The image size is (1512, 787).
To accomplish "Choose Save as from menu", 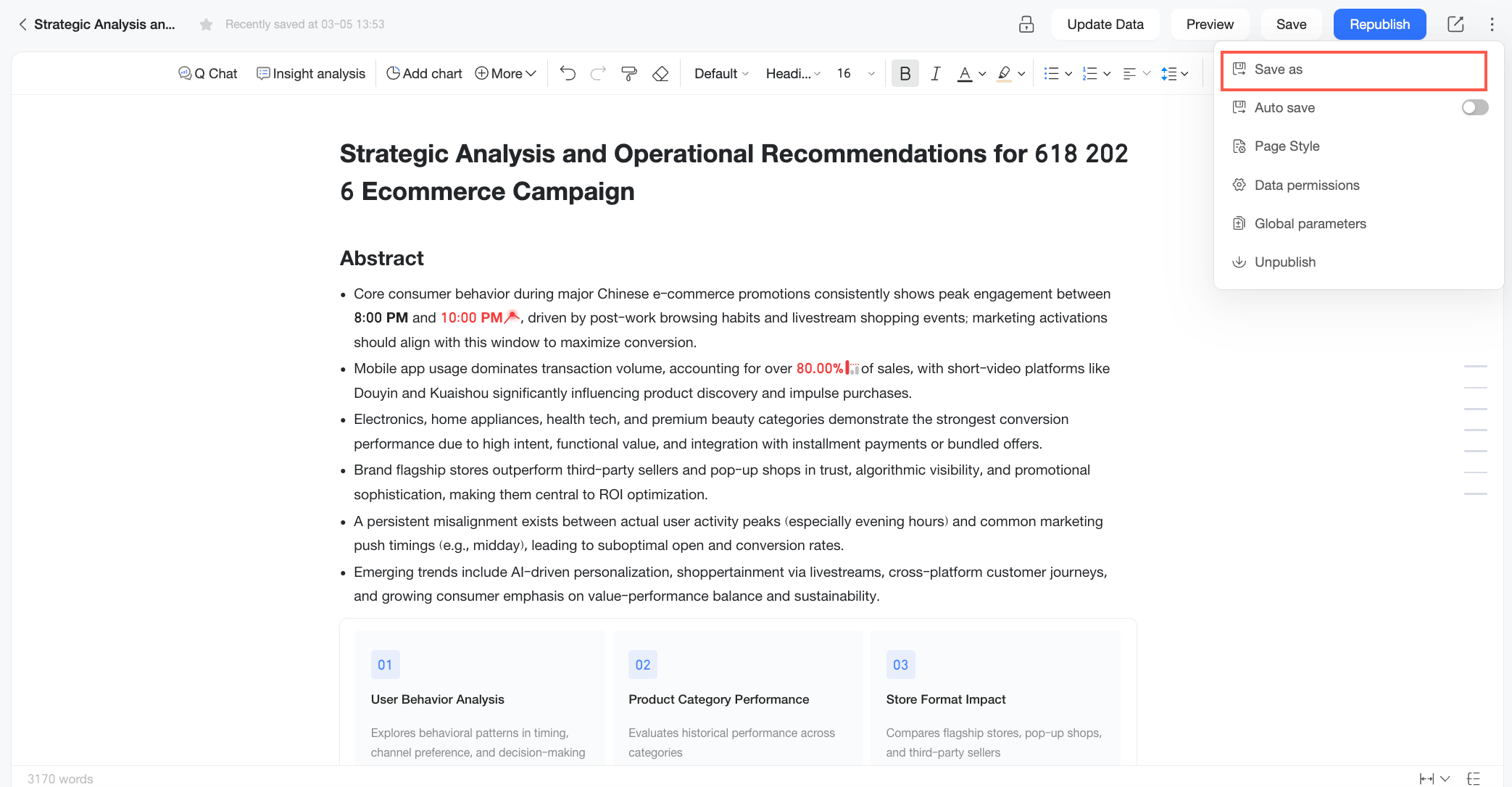I will (1354, 70).
